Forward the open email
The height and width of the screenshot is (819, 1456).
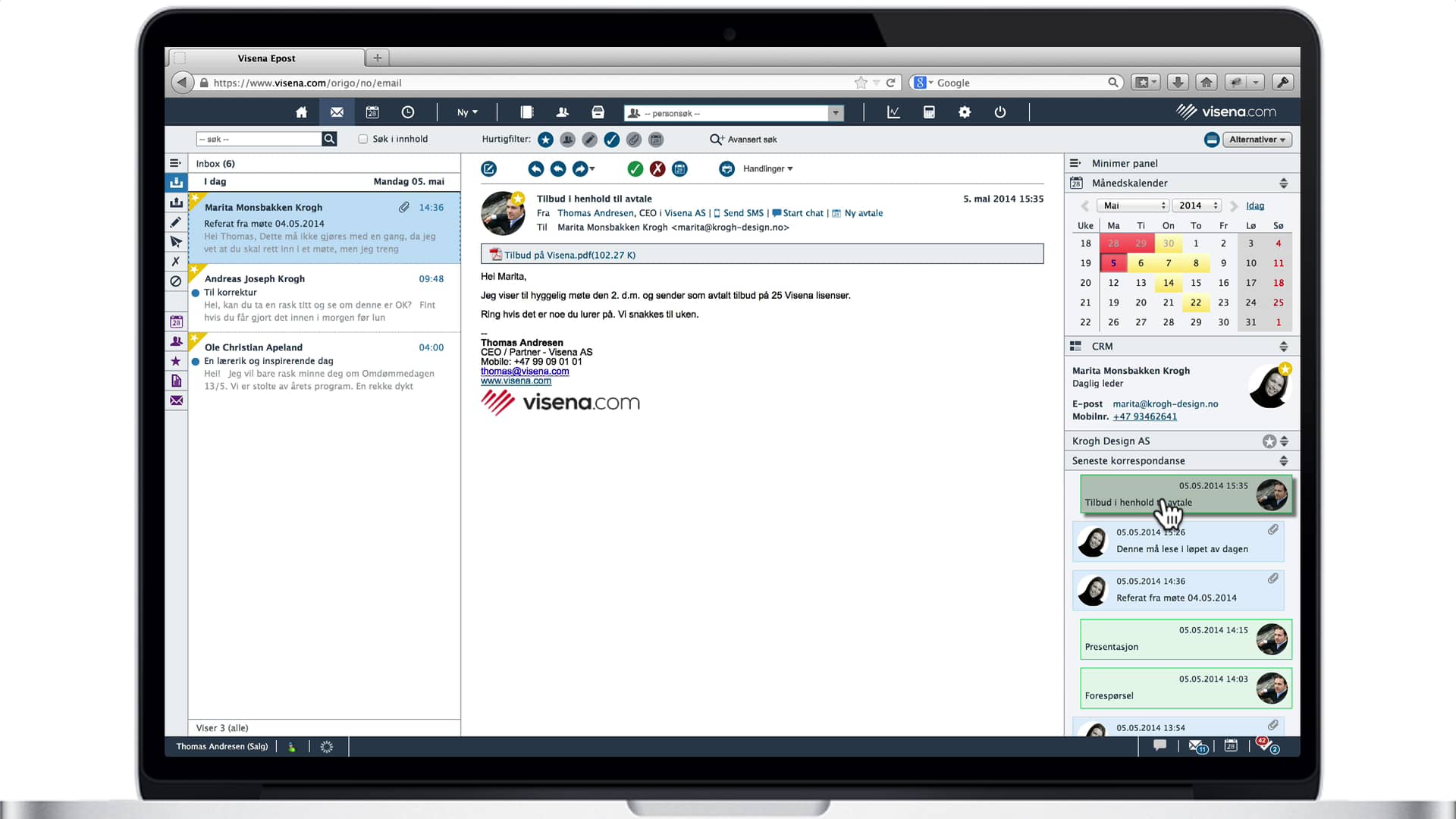click(581, 169)
